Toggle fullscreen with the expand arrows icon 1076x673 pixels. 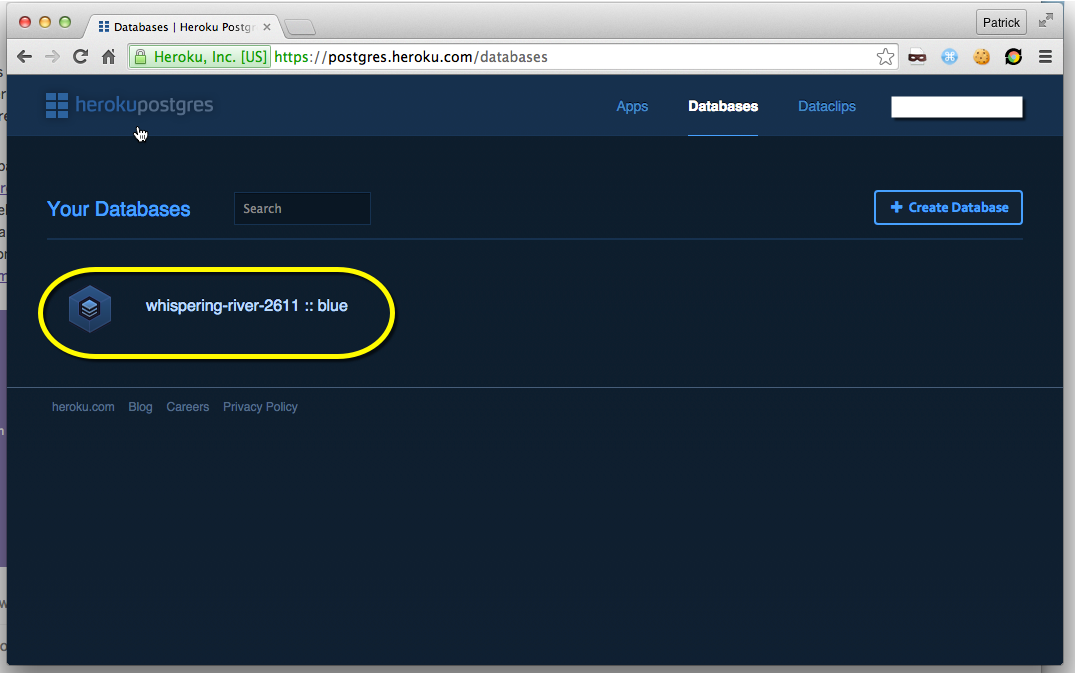pos(1045,21)
